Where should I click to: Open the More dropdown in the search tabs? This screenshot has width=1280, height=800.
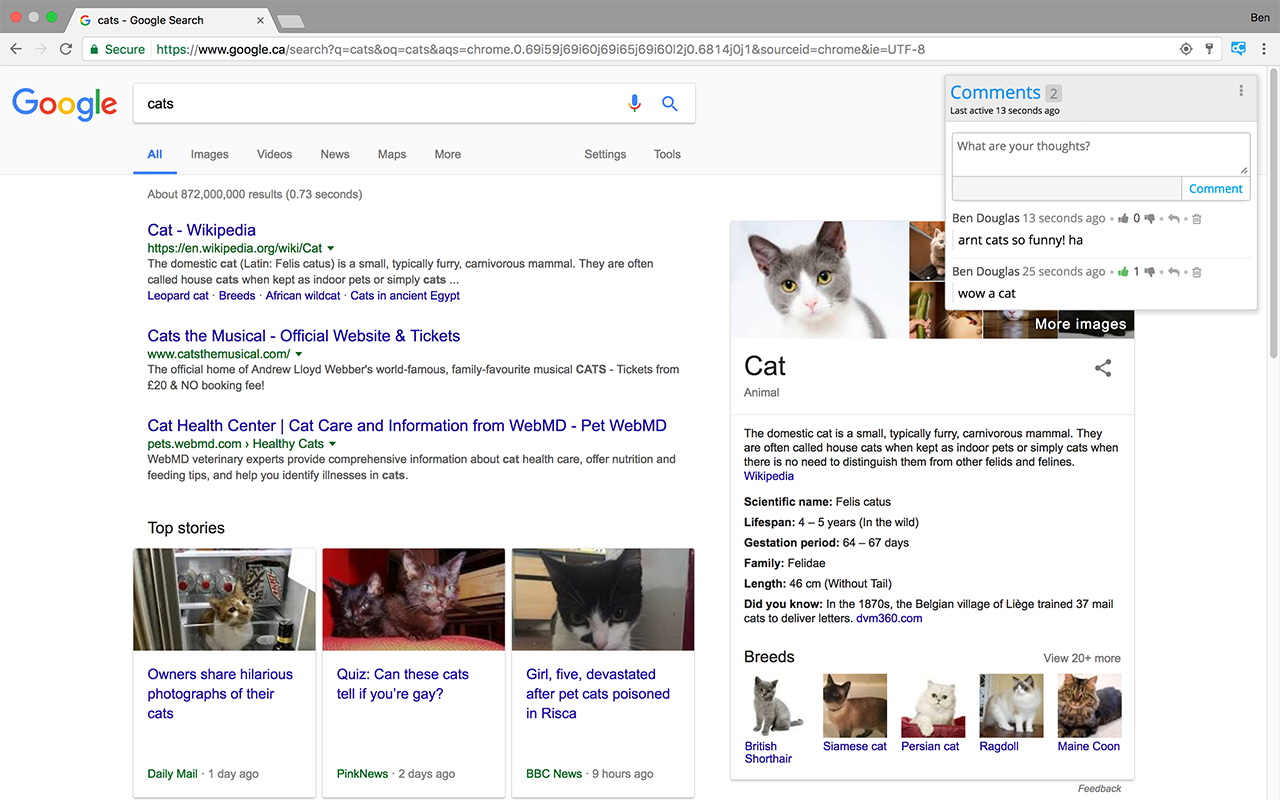[x=447, y=154]
